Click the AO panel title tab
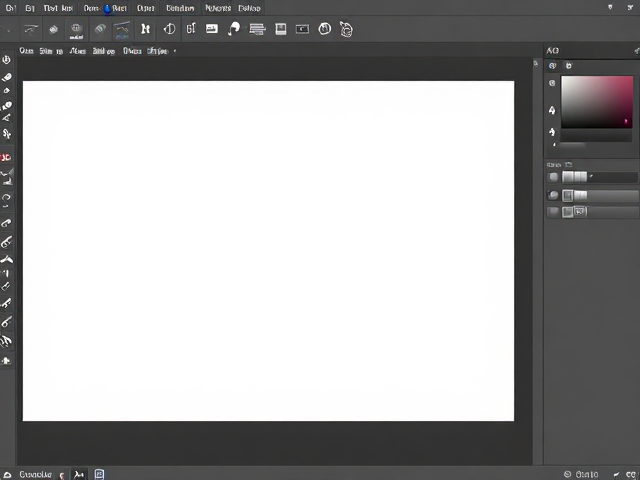This screenshot has height=480, width=640. [x=552, y=51]
